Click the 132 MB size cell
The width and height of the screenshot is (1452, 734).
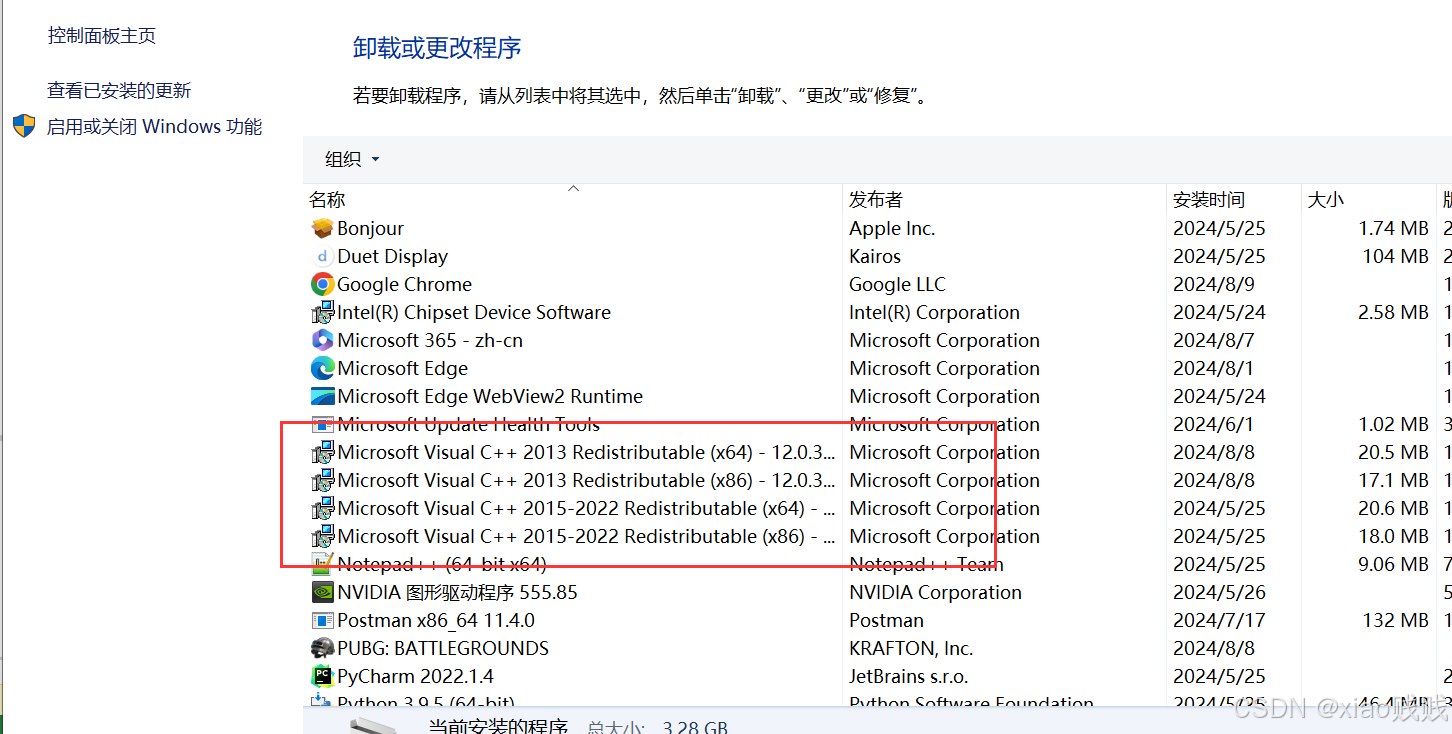click(x=1395, y=621)
